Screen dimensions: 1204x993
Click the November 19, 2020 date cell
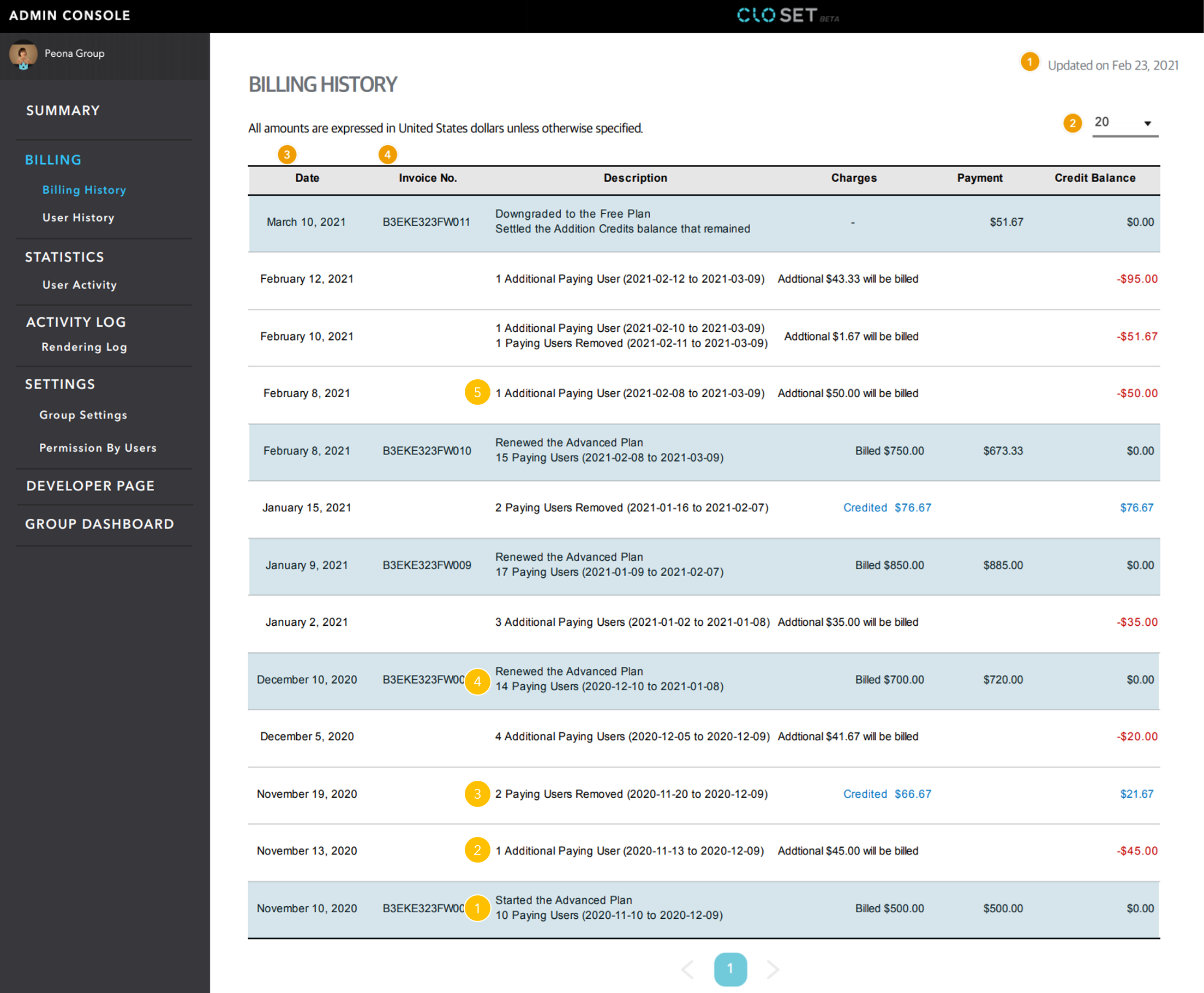[x=307, y=794]
